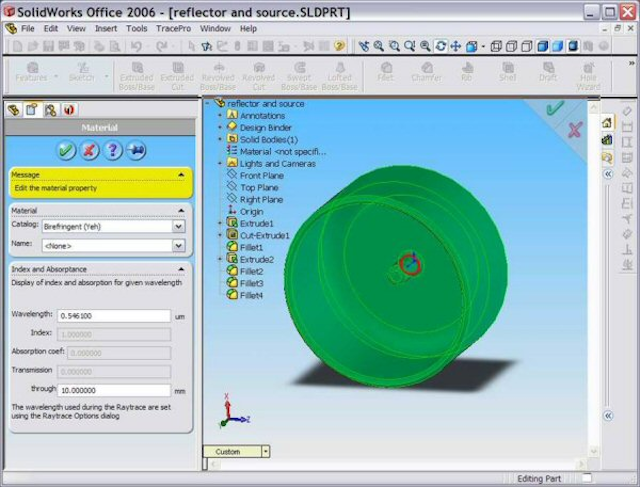Open the File menu
The width and height of the screenshot is (640, 487).
click(28, 29)
